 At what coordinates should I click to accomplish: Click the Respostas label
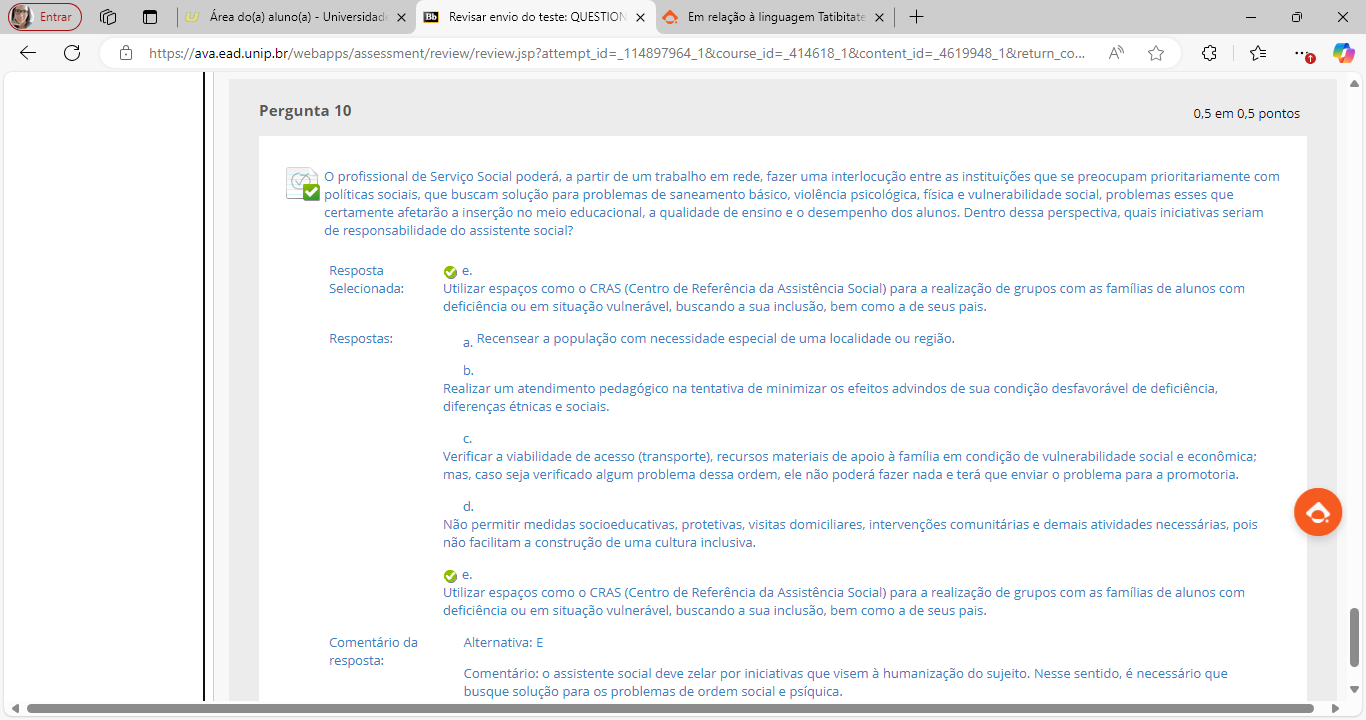[361, 338]
